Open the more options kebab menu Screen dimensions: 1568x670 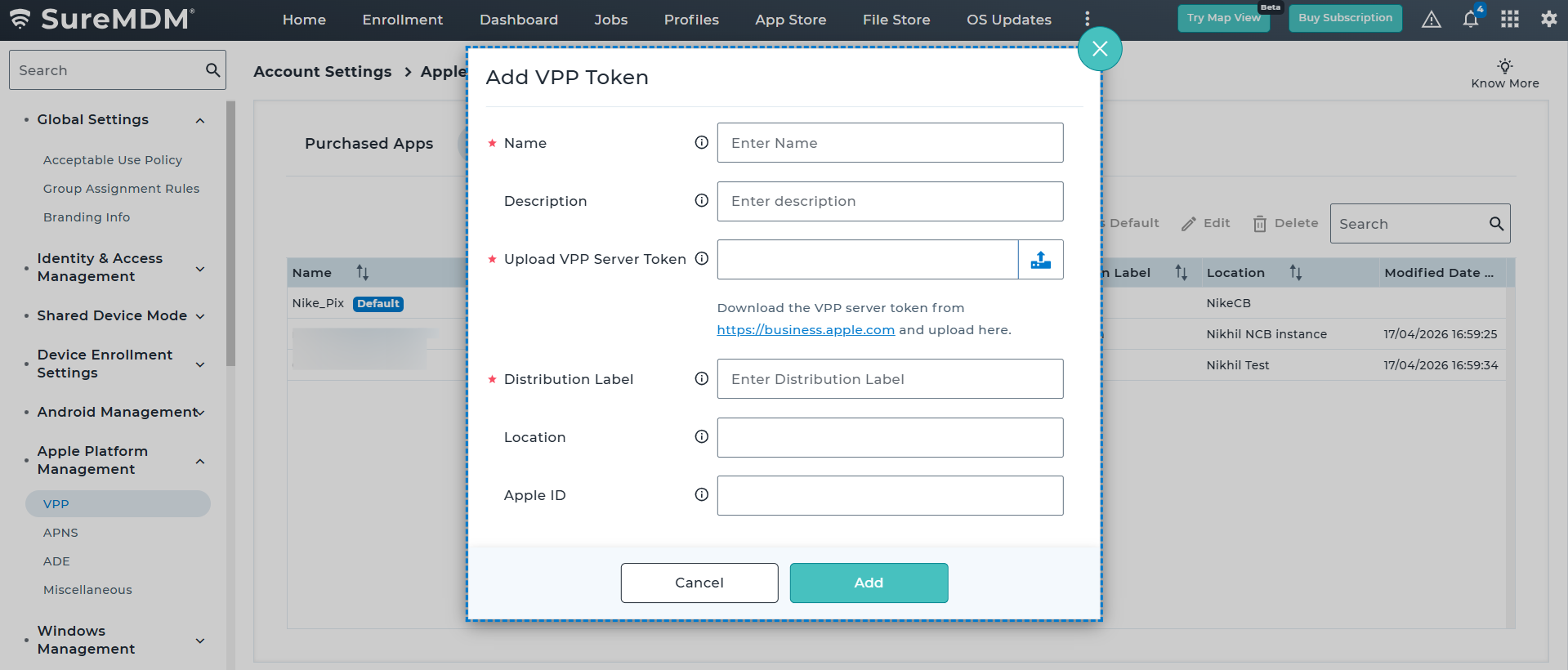tap(1087, 20)
